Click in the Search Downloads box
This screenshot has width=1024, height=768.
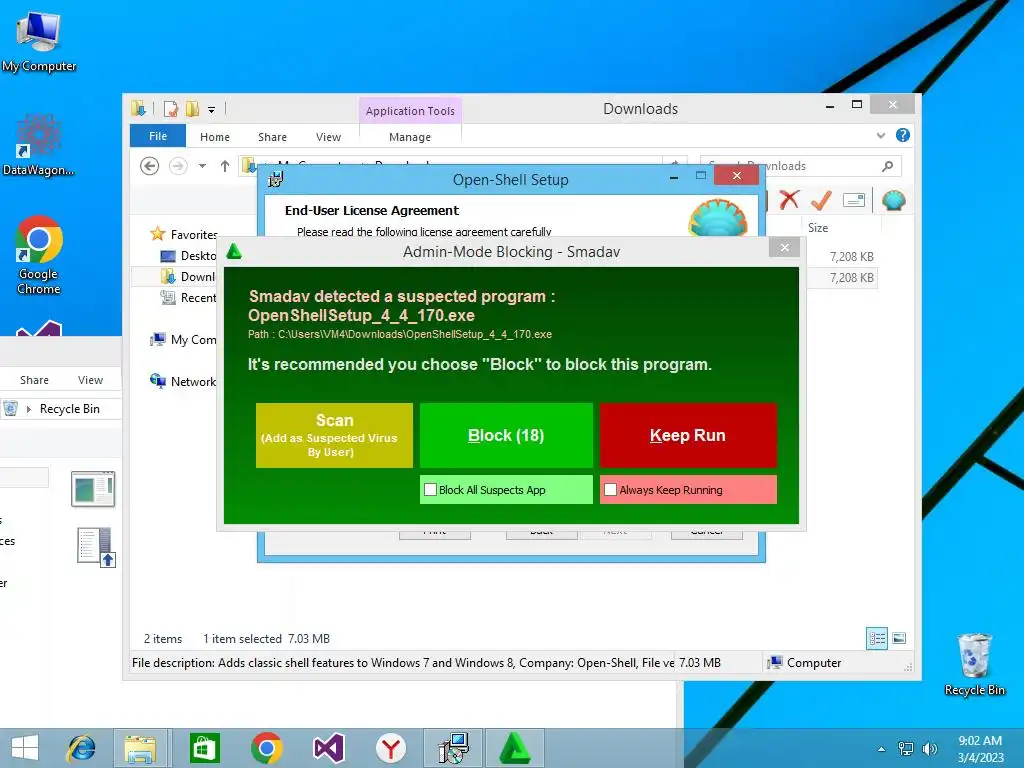tap(801, 166)
